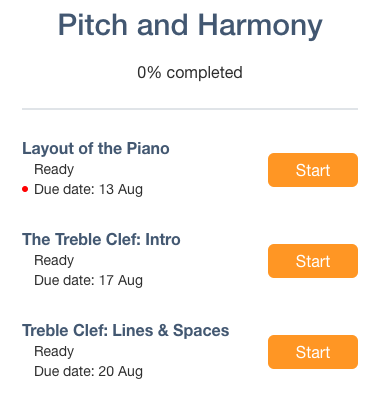Click Ready status under Lines & Spaces
This screenshot has width=381, height=395.
pyautogui.click(x=54, y=352)
